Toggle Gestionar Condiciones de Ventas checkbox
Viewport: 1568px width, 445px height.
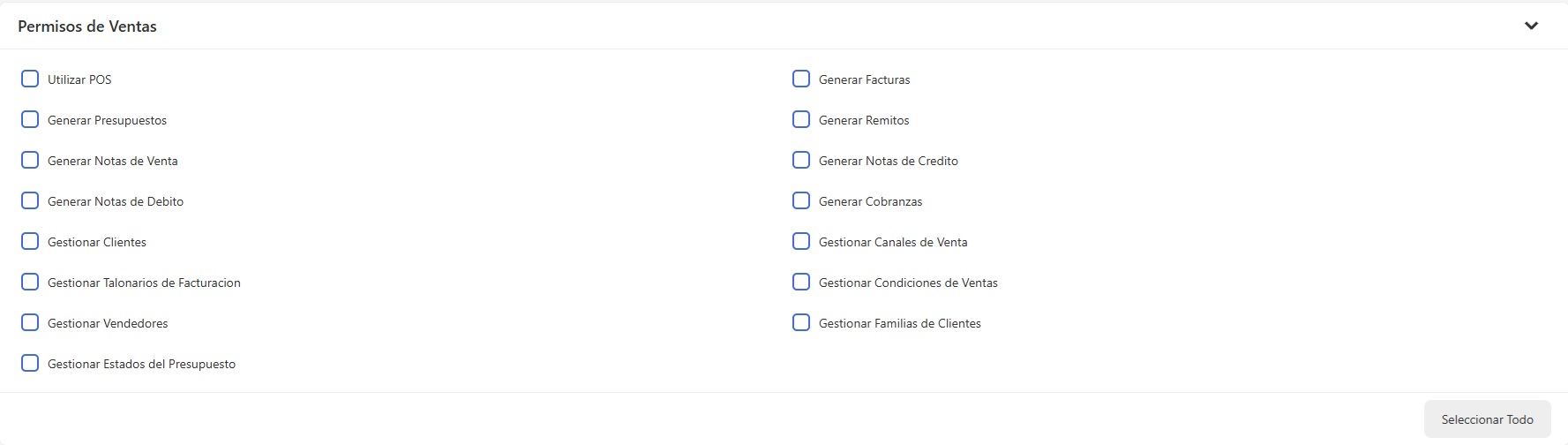[x=801, y=283]
